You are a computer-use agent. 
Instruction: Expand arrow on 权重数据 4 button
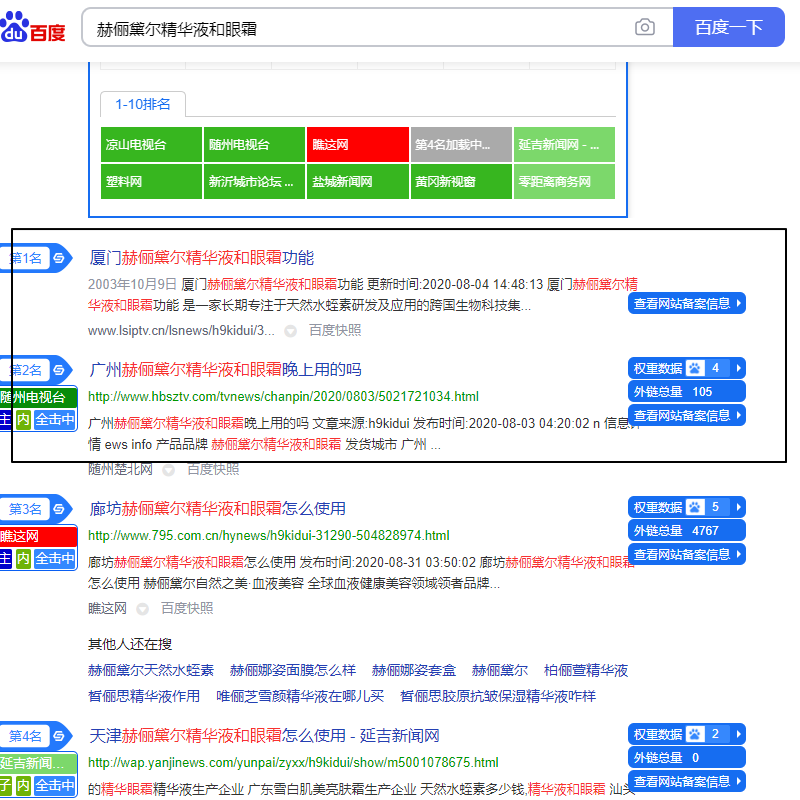(x=738, y=368)
